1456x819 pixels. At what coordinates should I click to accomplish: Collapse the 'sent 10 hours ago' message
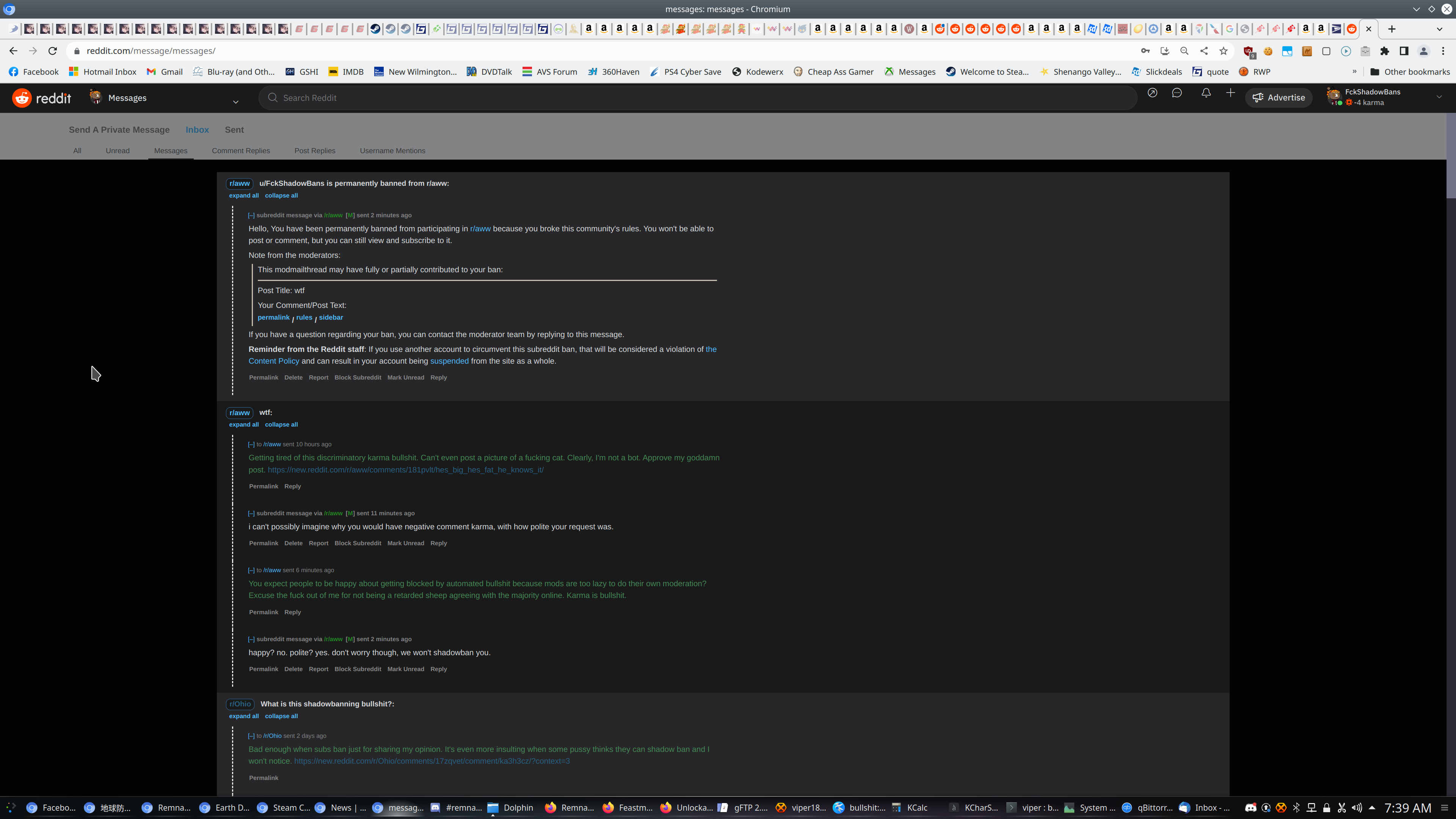point(251,444)
